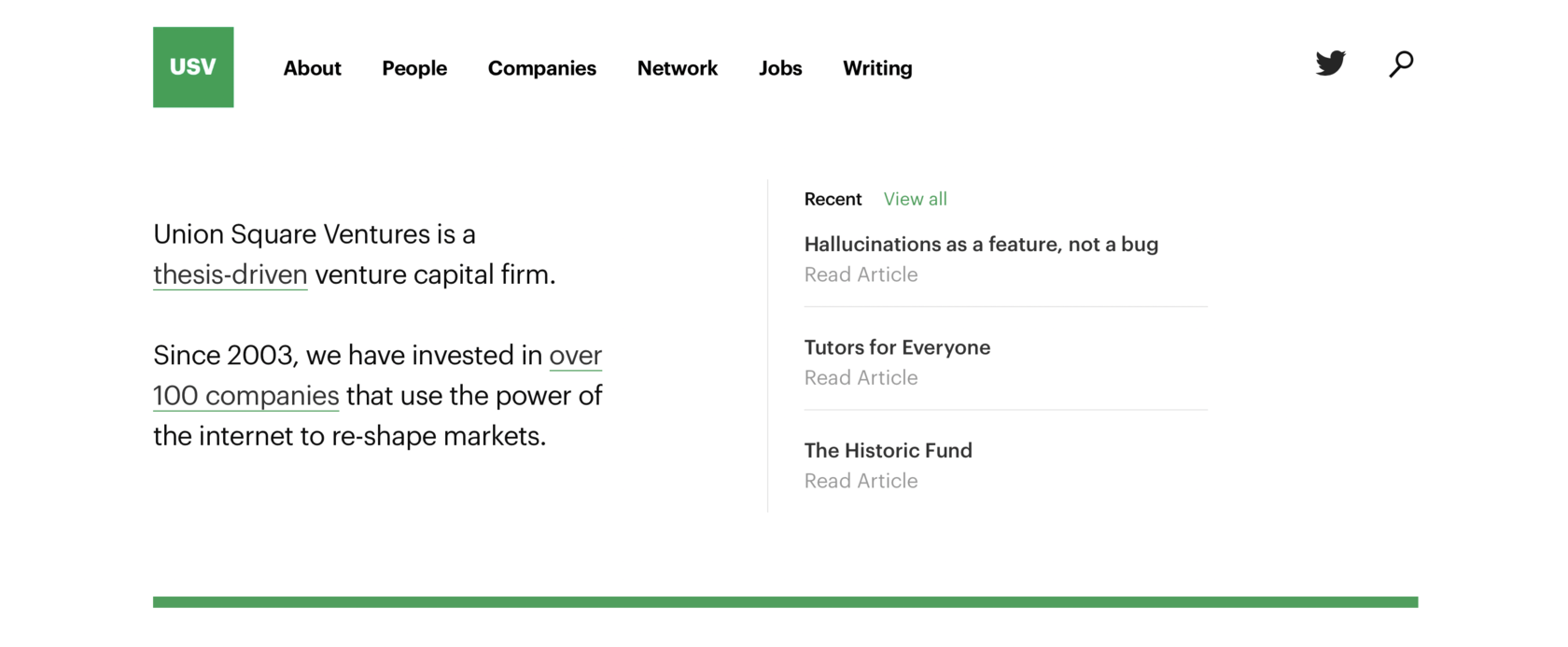
Task: Click View all recent posts
Action: point(915,199)
